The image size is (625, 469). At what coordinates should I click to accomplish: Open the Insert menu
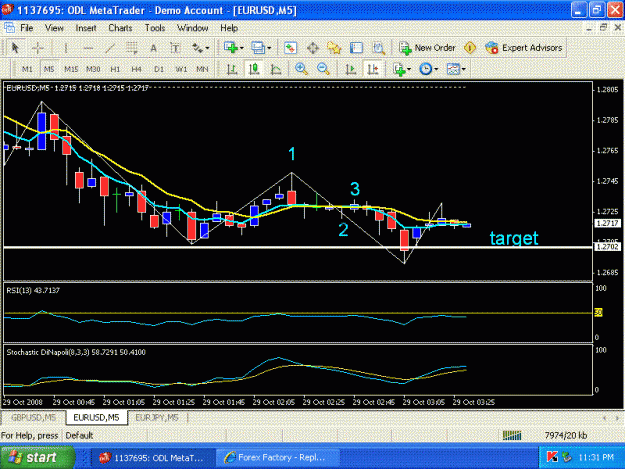(86, 28)
